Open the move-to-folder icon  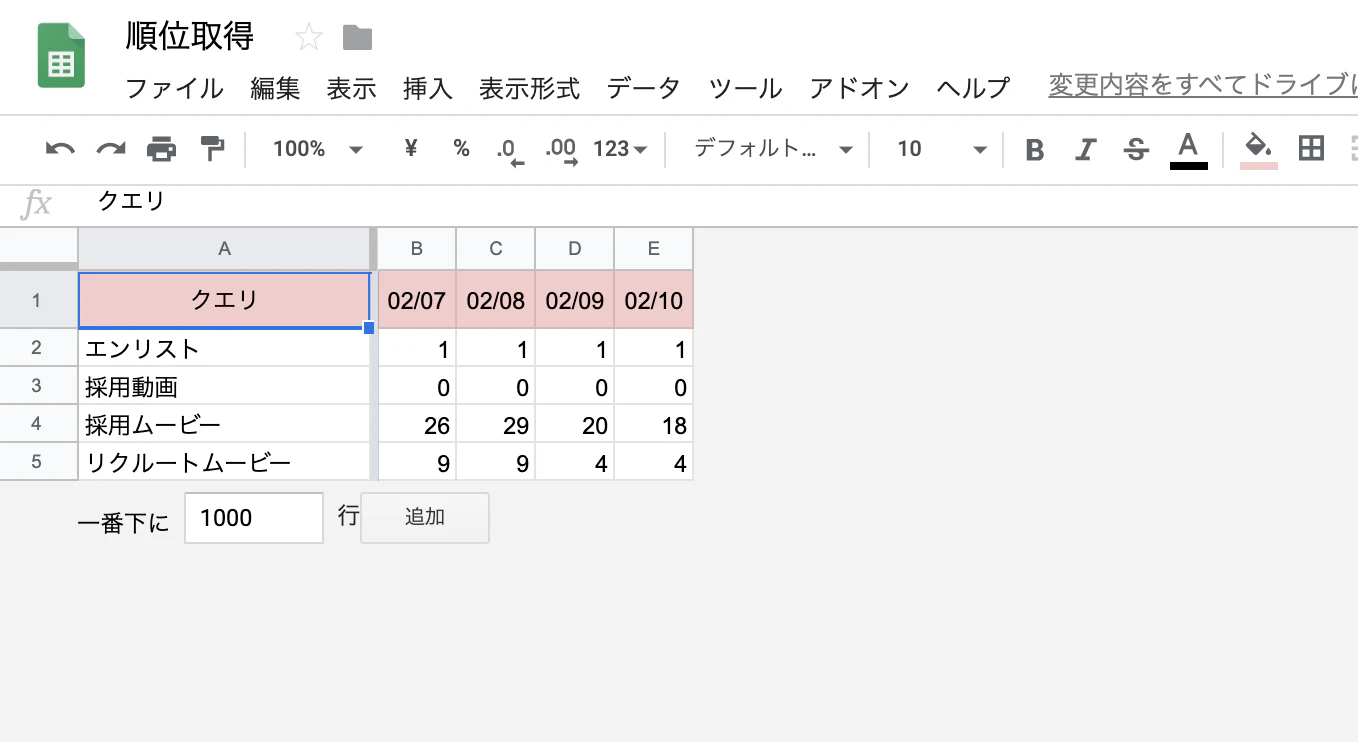(x=357, y=38)
